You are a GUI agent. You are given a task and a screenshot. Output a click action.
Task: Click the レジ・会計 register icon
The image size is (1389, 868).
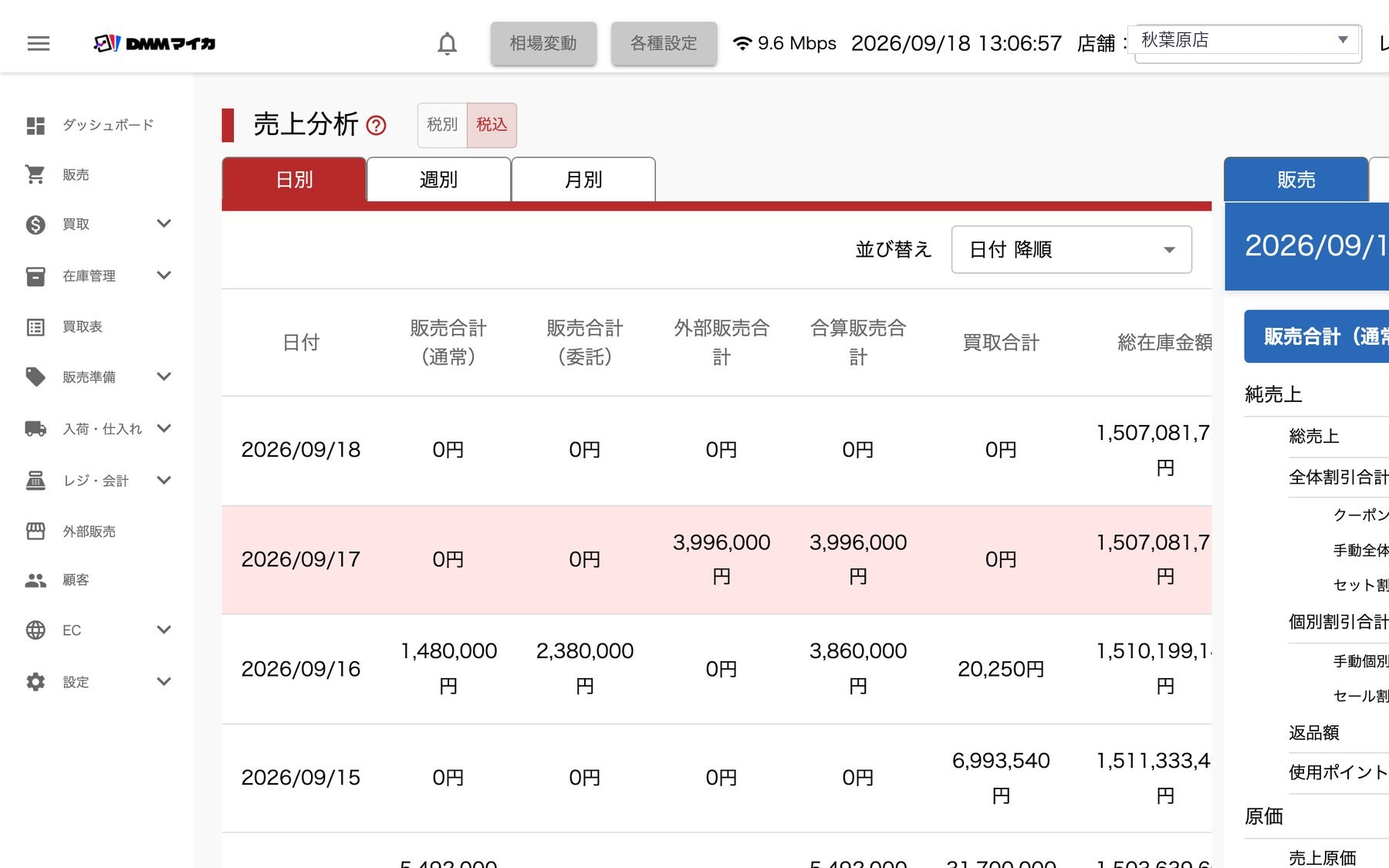[35, 480]
